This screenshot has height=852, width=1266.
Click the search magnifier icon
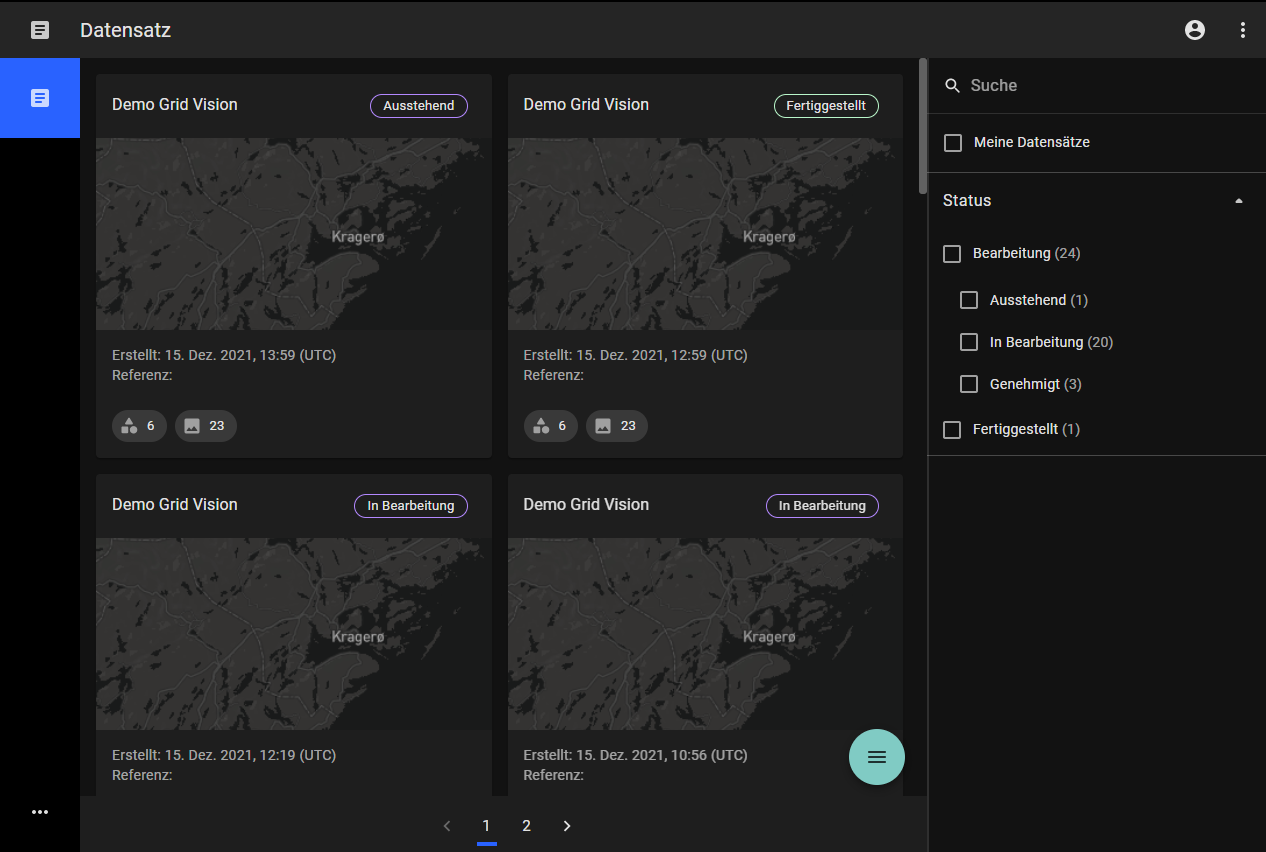952,86
